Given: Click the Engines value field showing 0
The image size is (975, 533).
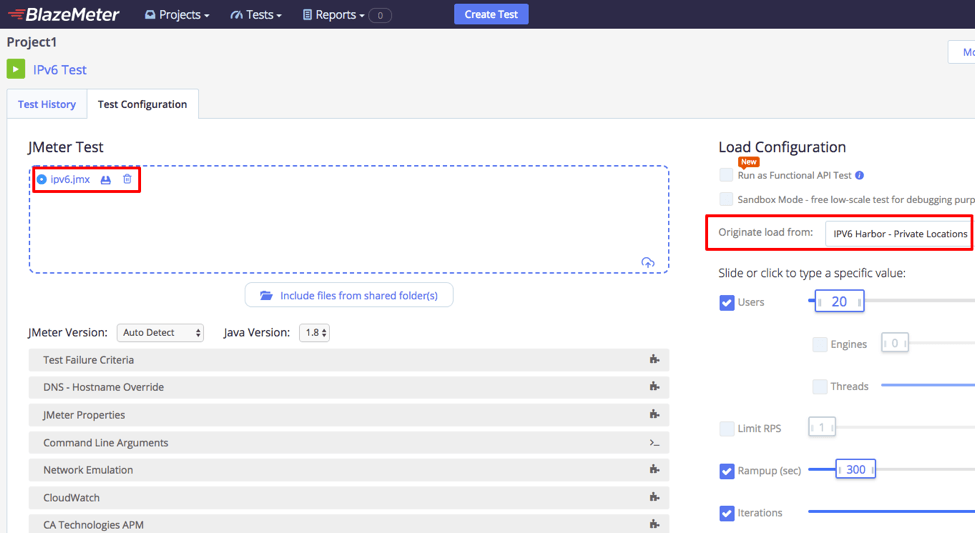Looking at the screenshot, I should pos(895,343).
